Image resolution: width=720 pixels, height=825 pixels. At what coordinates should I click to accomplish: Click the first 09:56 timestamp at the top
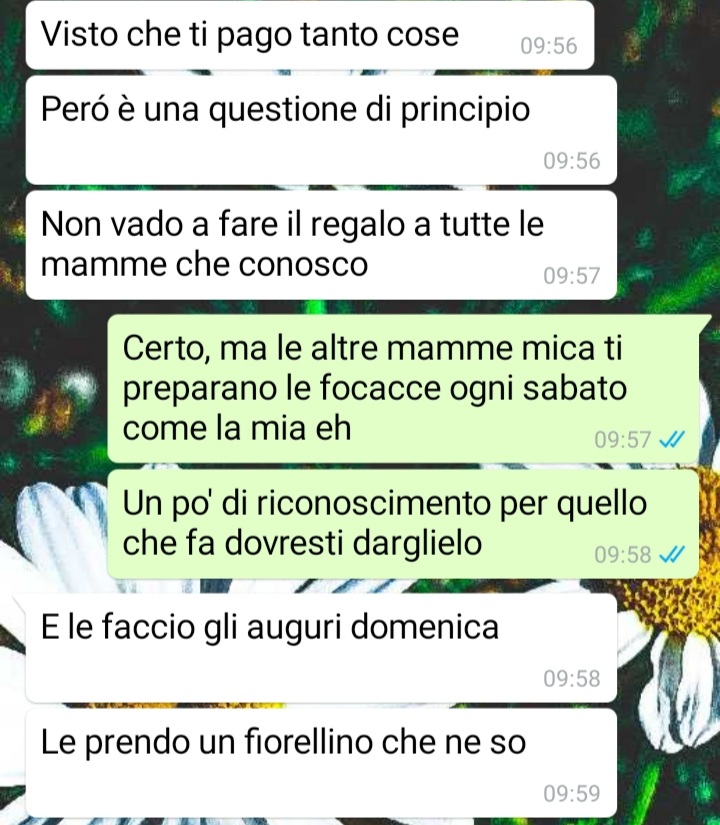[549, 46]
